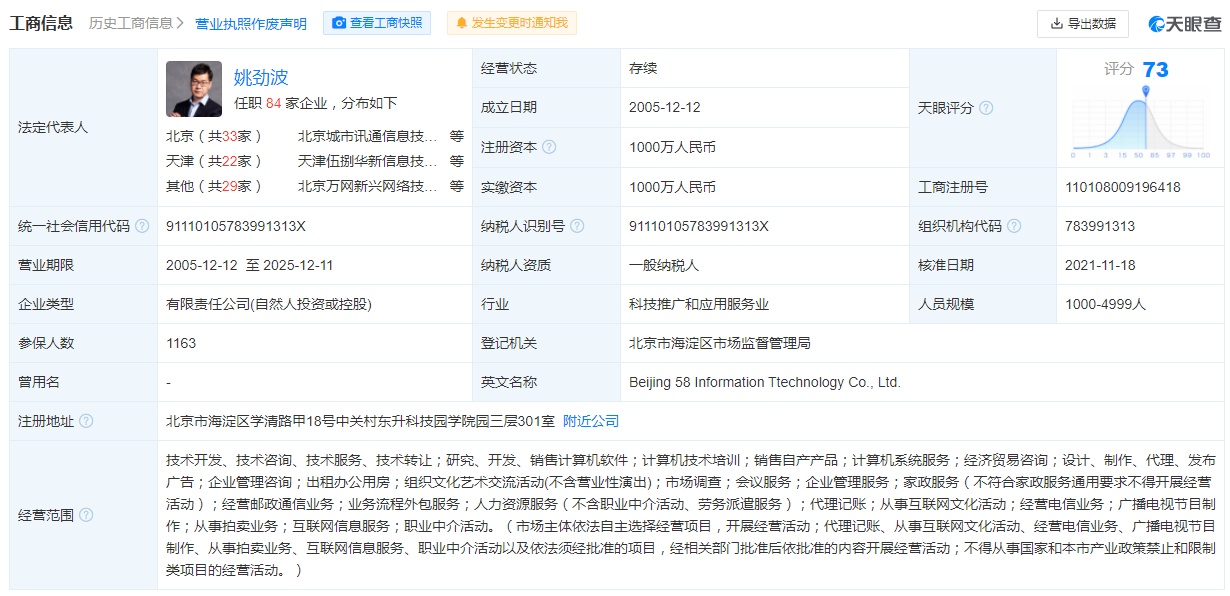Click the 发生变更时通知我 button label

pos(519,23)
